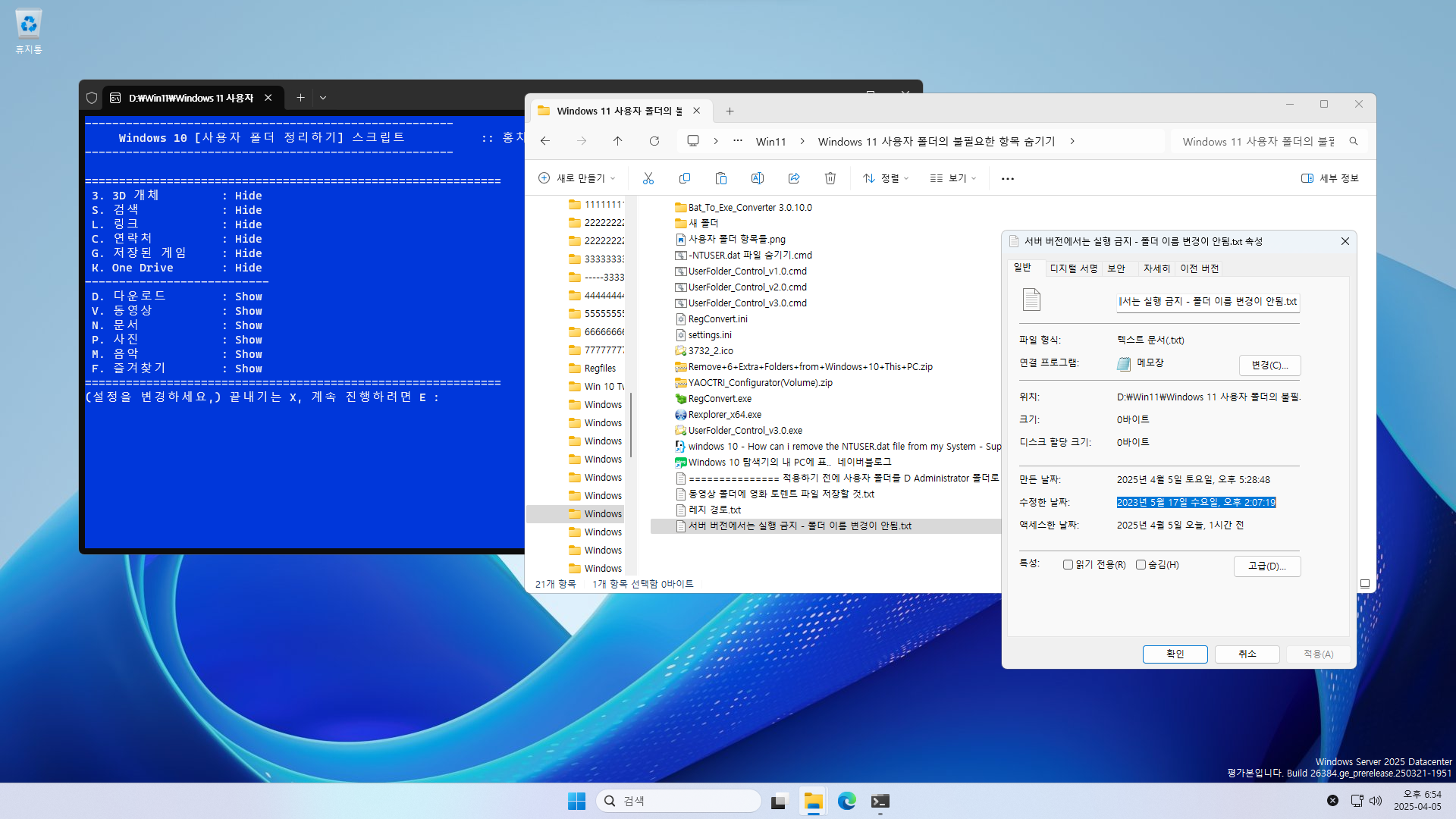Click the clock in the system tray
The width and height of the screenshot is (1456, 819).
click(x=1417, y=801)
